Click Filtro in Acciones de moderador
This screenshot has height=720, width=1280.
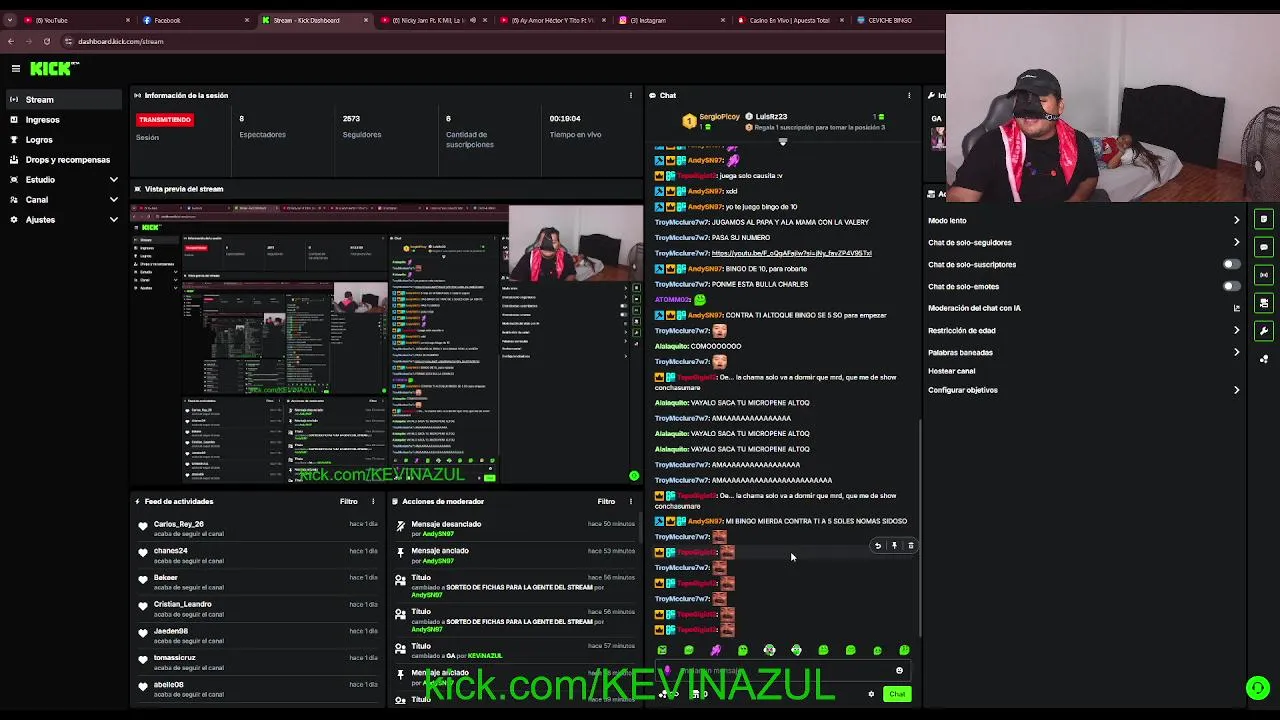tap(606, 501)
